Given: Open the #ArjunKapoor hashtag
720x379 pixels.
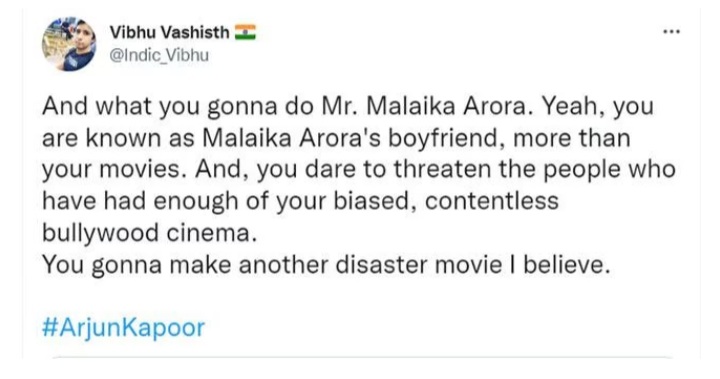Looking at the screenshot, I should [123, 328].
